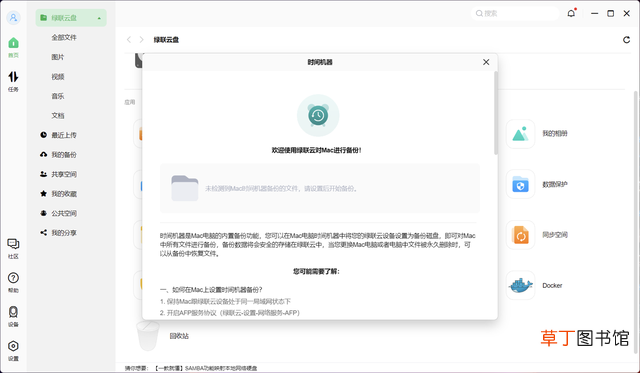Click the 保持Mac跟绿联云设备处于同一局域网 step

point(225,301)
